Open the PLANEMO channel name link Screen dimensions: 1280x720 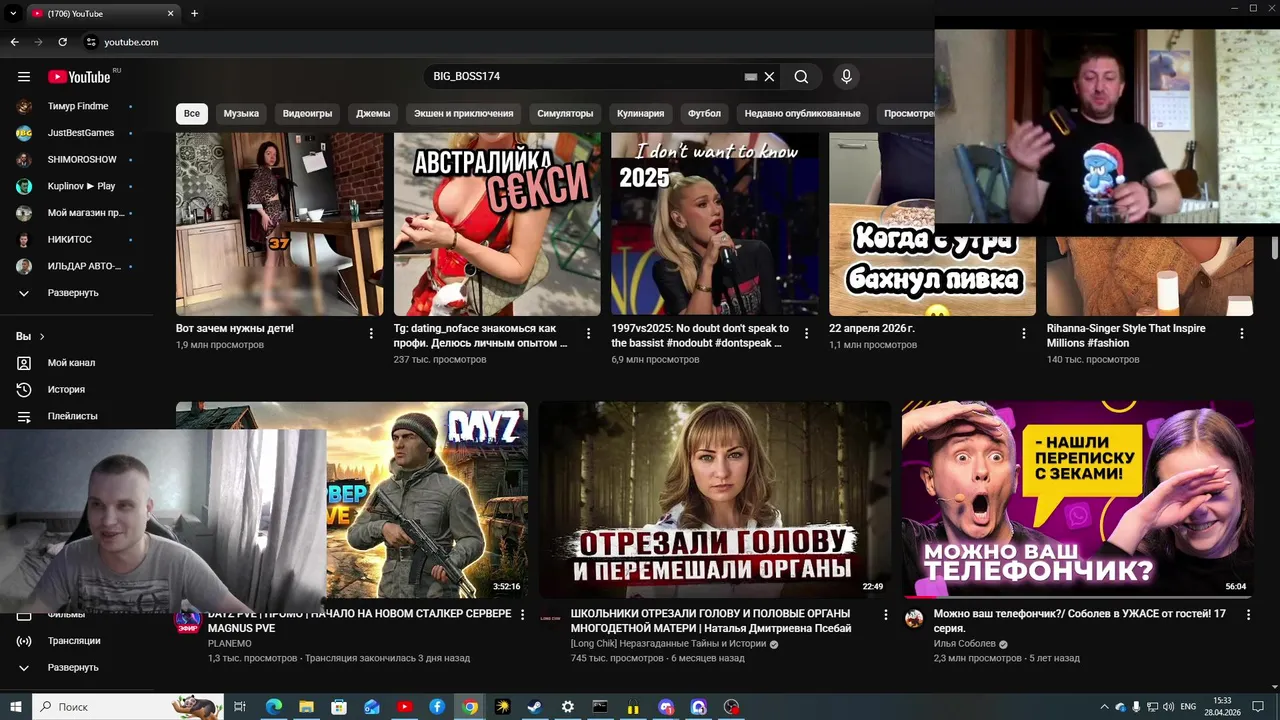[230, 644]
